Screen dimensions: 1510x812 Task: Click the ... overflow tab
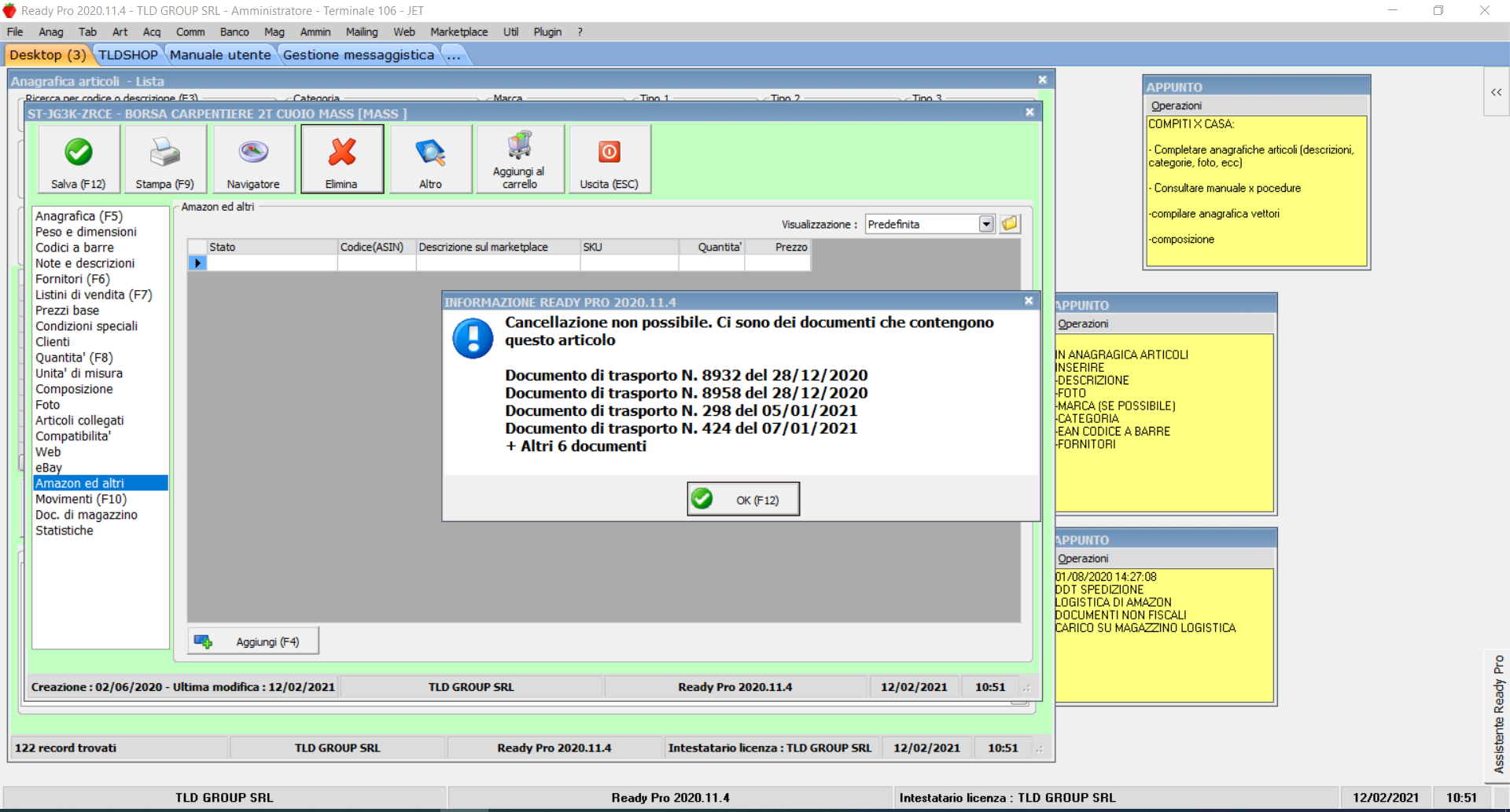tap(454, 55)
